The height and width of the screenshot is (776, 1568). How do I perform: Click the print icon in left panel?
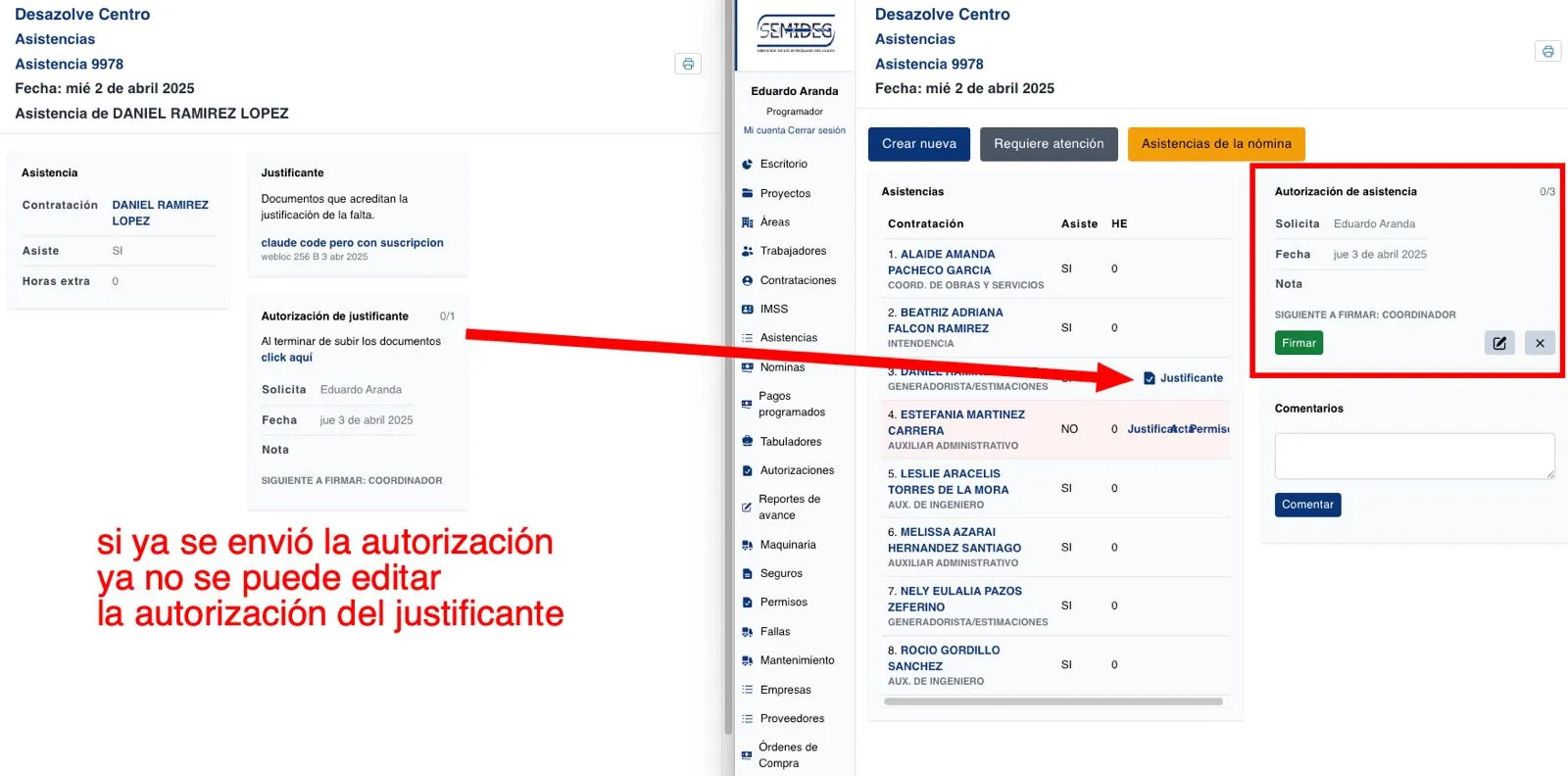[x=688, y=64]
